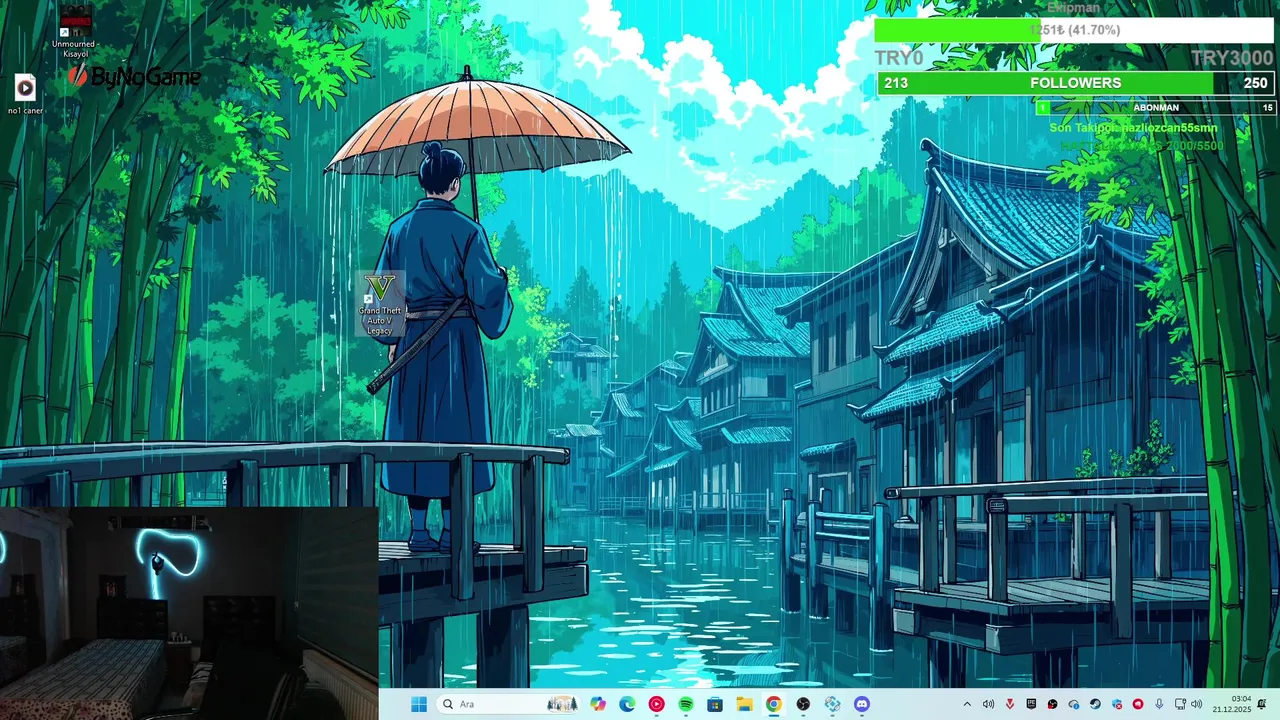
Task: Select the Unmourned - Kisayol desktop shortcut
Action: tap(75, 30)
